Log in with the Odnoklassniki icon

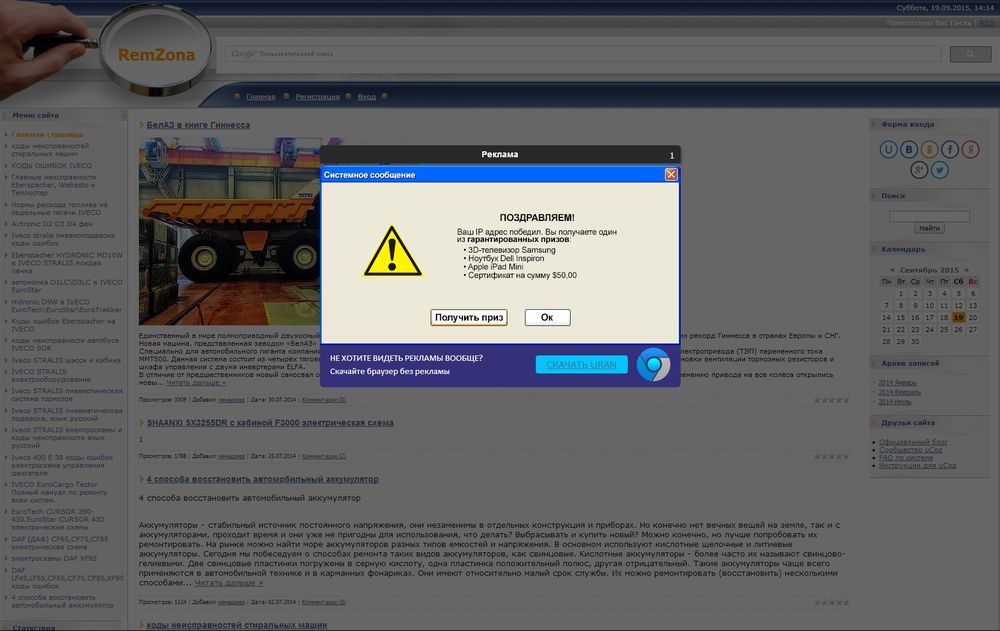pyautogui.click(x=929, y=149)
